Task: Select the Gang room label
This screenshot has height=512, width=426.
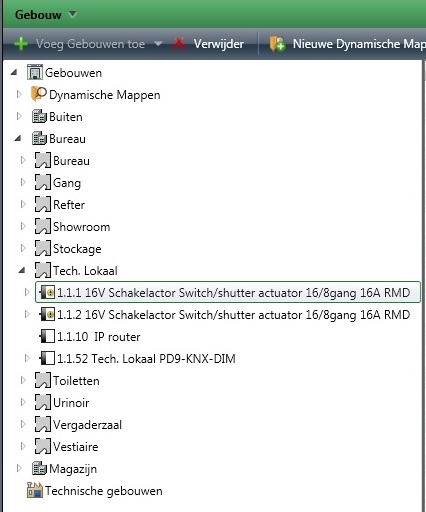Action: click(x=67, y=183)
